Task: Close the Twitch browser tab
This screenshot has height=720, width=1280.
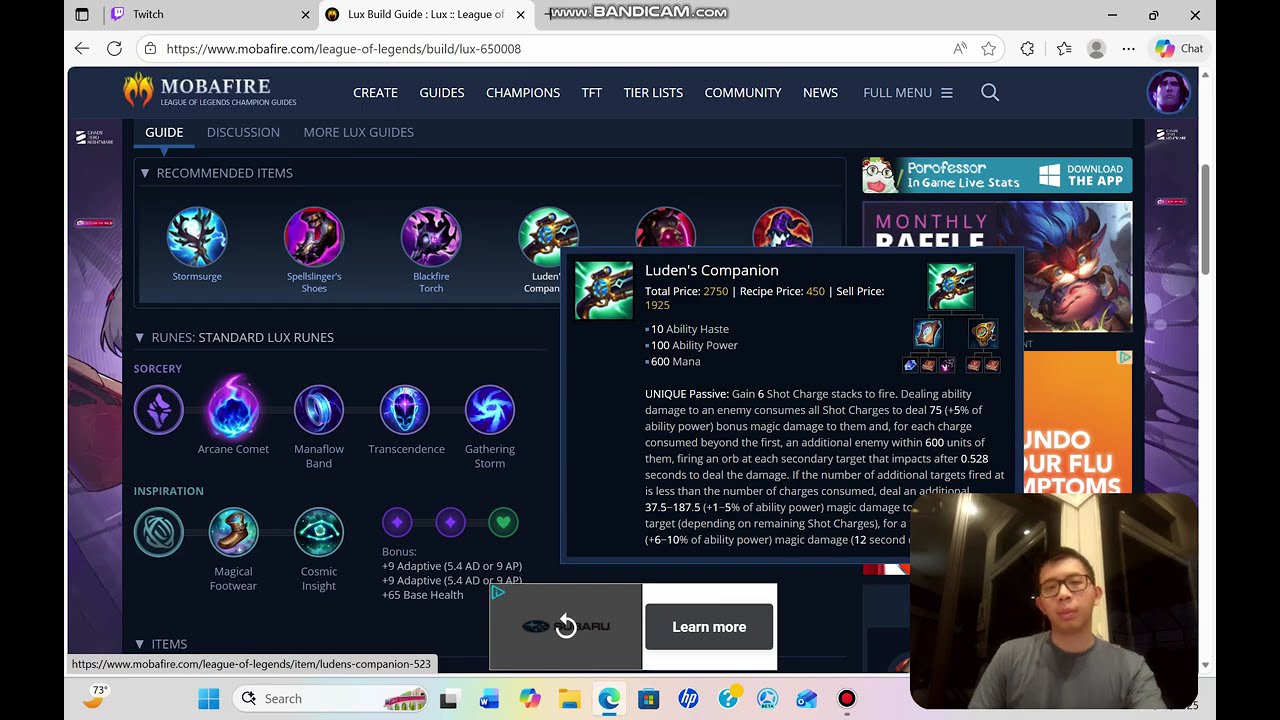Action: [305, 14]
